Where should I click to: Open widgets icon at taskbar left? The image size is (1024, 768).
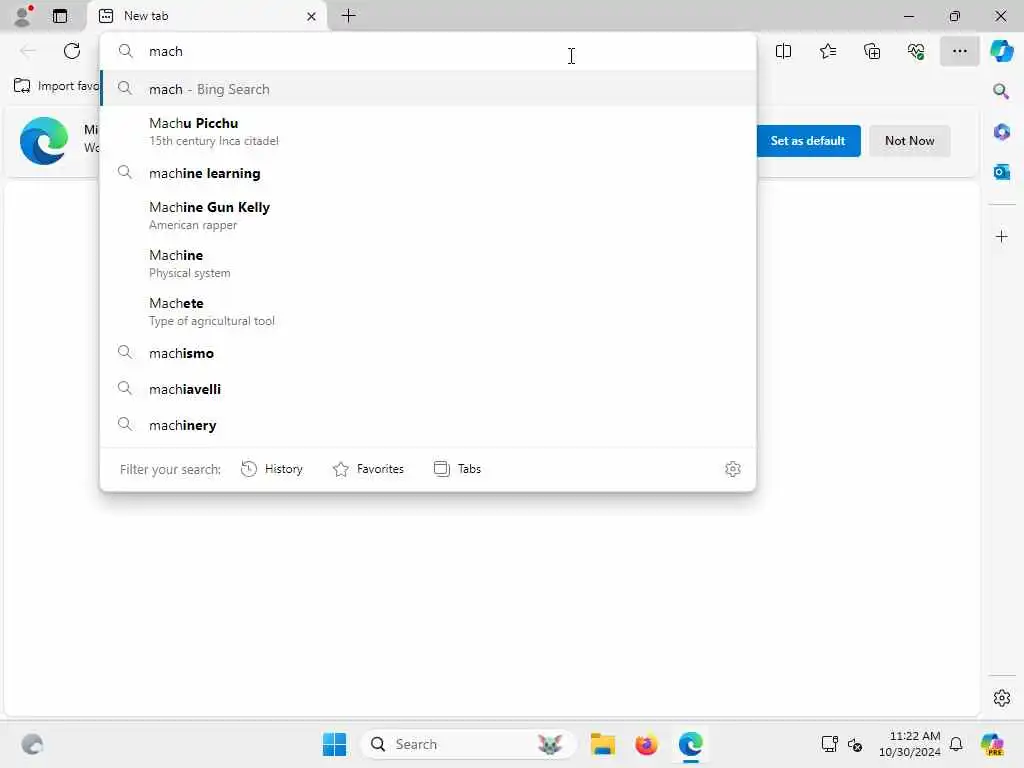click(32, 744)
